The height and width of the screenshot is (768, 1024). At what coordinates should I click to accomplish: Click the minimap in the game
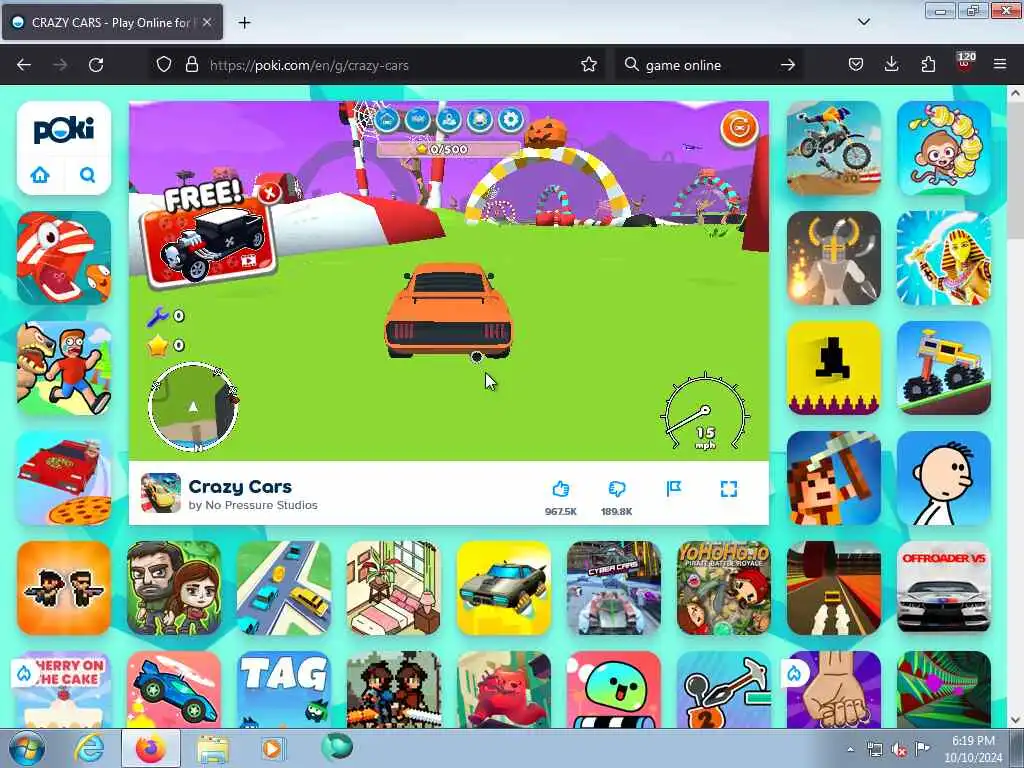pyautogui.click(x=193, y=408)
